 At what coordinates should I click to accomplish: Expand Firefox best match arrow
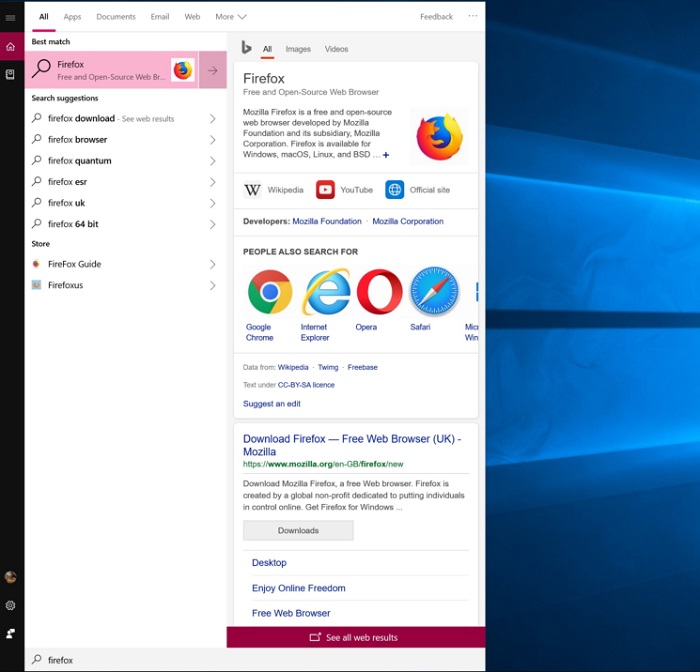[x=212, y=70]
